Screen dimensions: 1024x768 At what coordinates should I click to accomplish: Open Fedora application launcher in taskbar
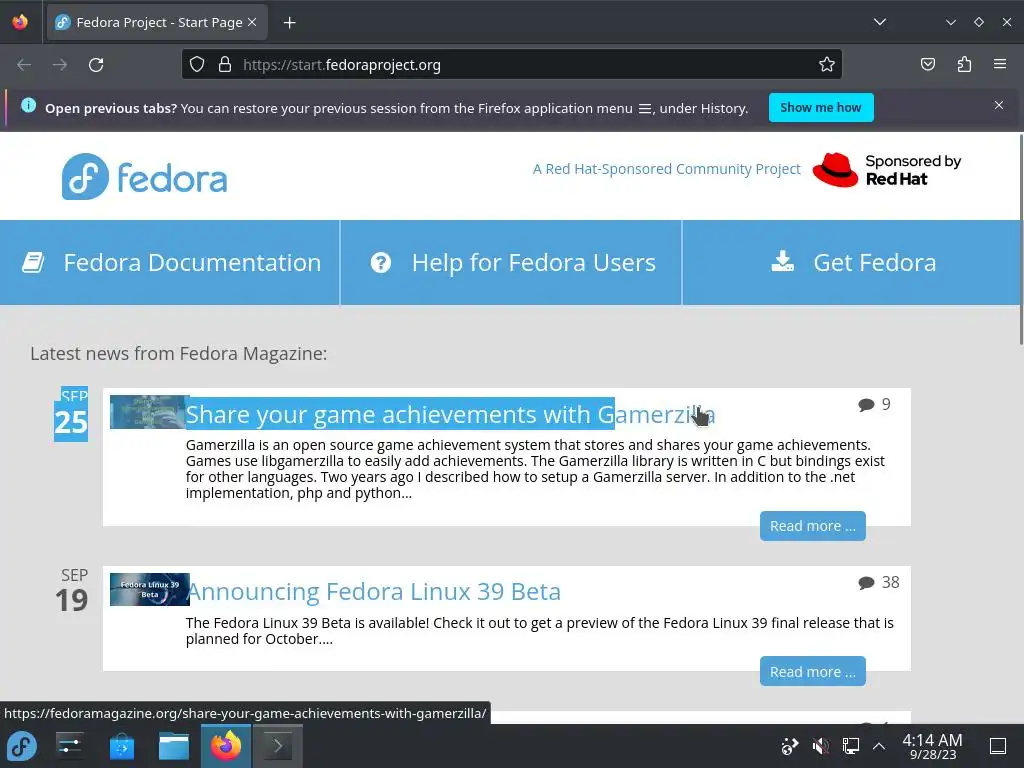(22, 746)
